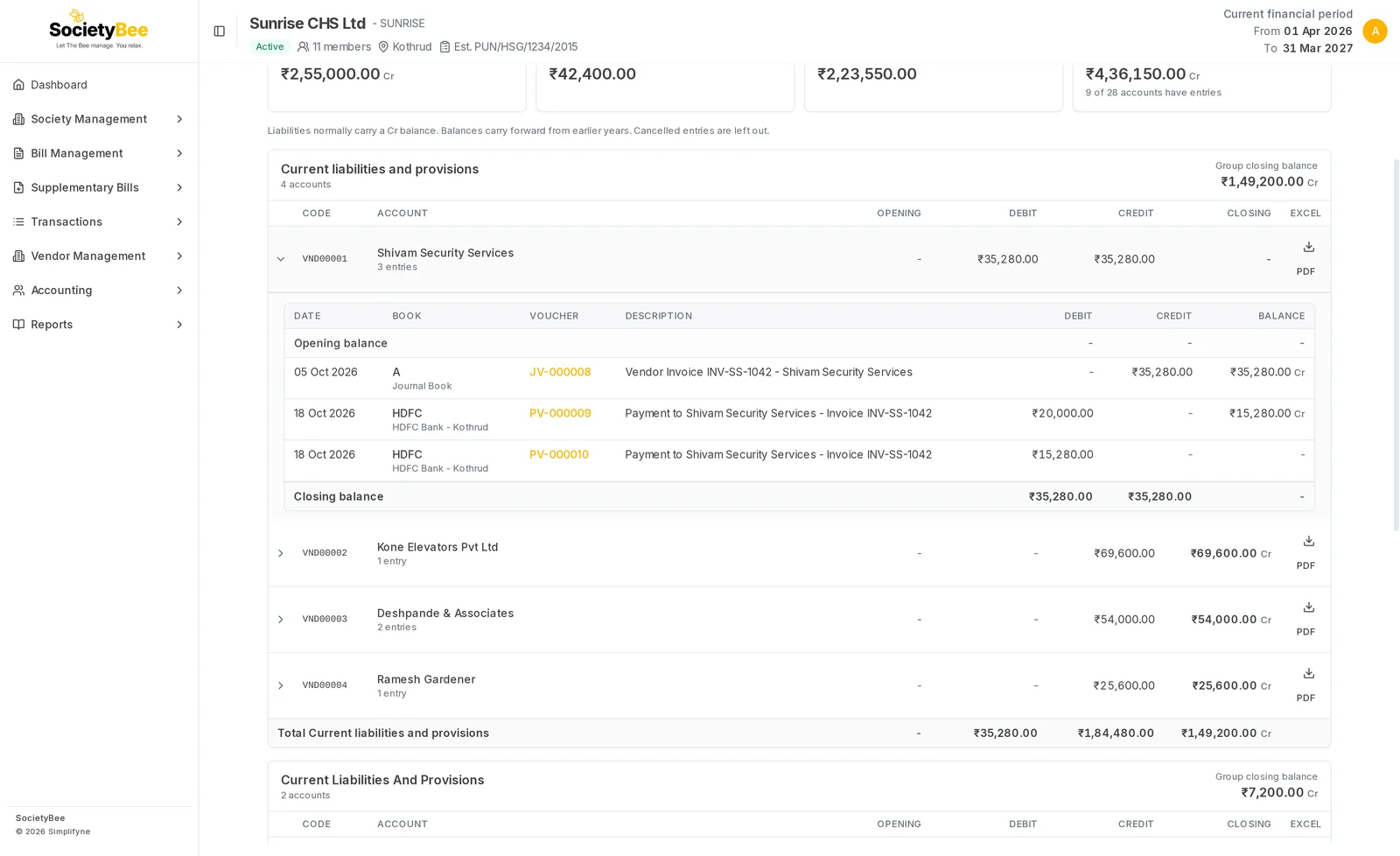The height and width of the screenshot is (856, 1400).
Task: Click the '9 of 28 accounts have entries' text
Action: (1153, 92)
